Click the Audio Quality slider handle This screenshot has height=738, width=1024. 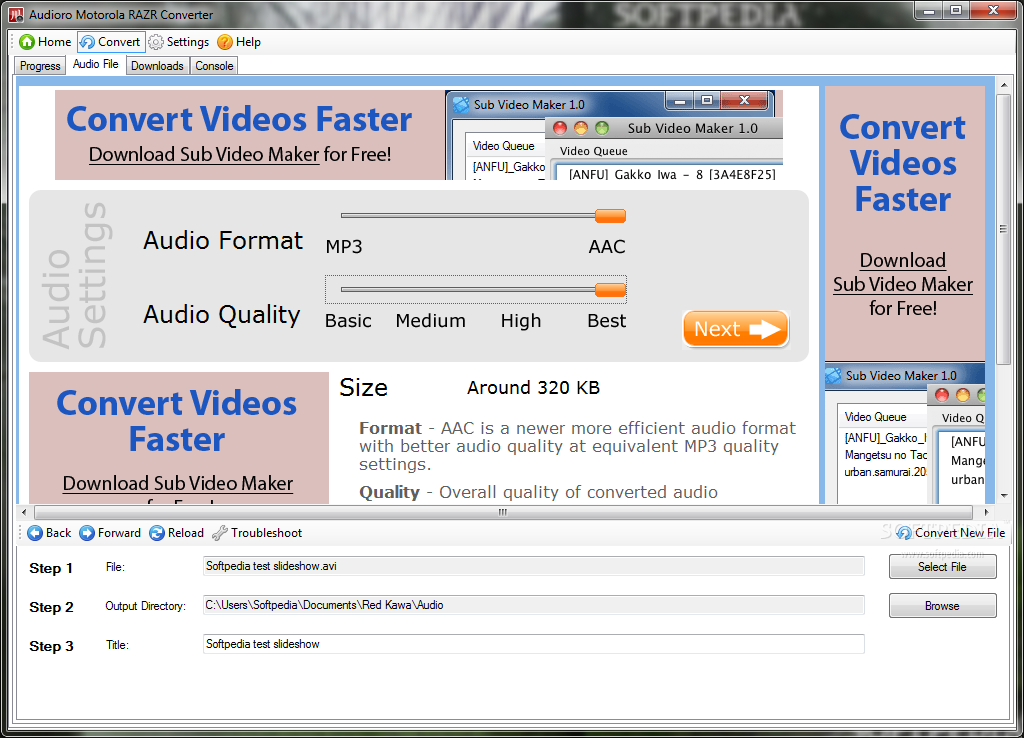pos(611,290)
